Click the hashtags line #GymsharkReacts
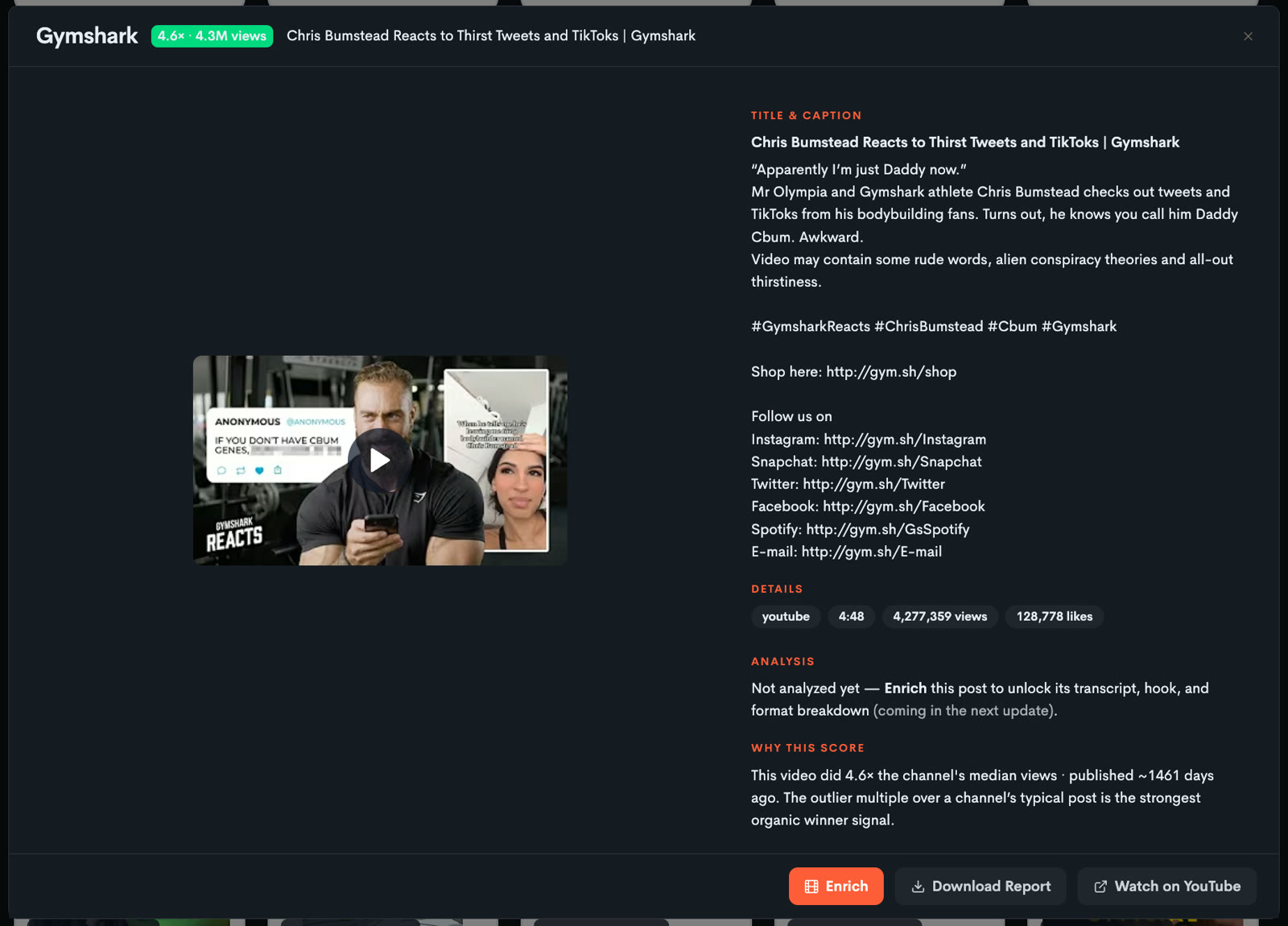1288x926 pixels. (x=934, y=326)
